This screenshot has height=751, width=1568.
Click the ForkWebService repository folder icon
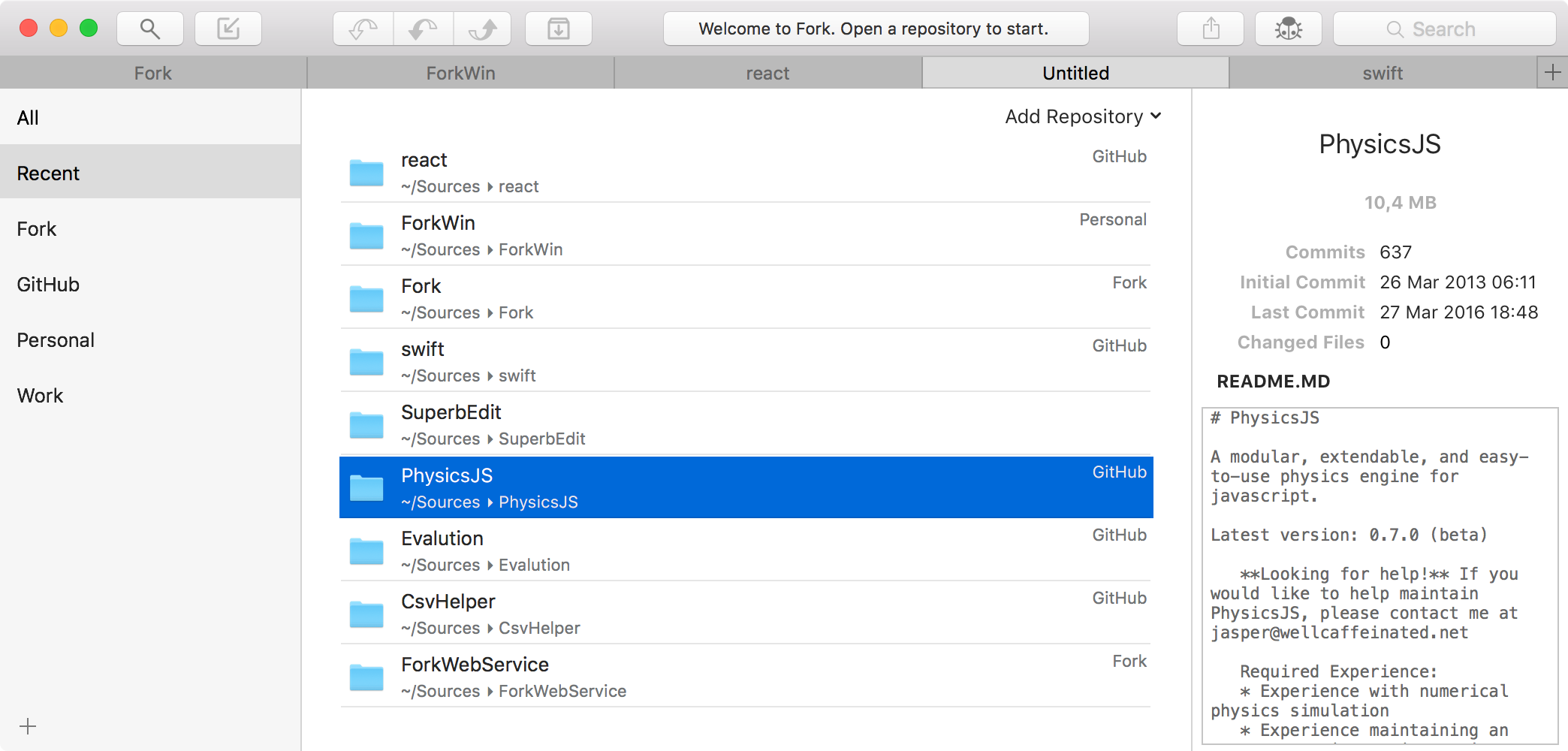click(366, 677)
